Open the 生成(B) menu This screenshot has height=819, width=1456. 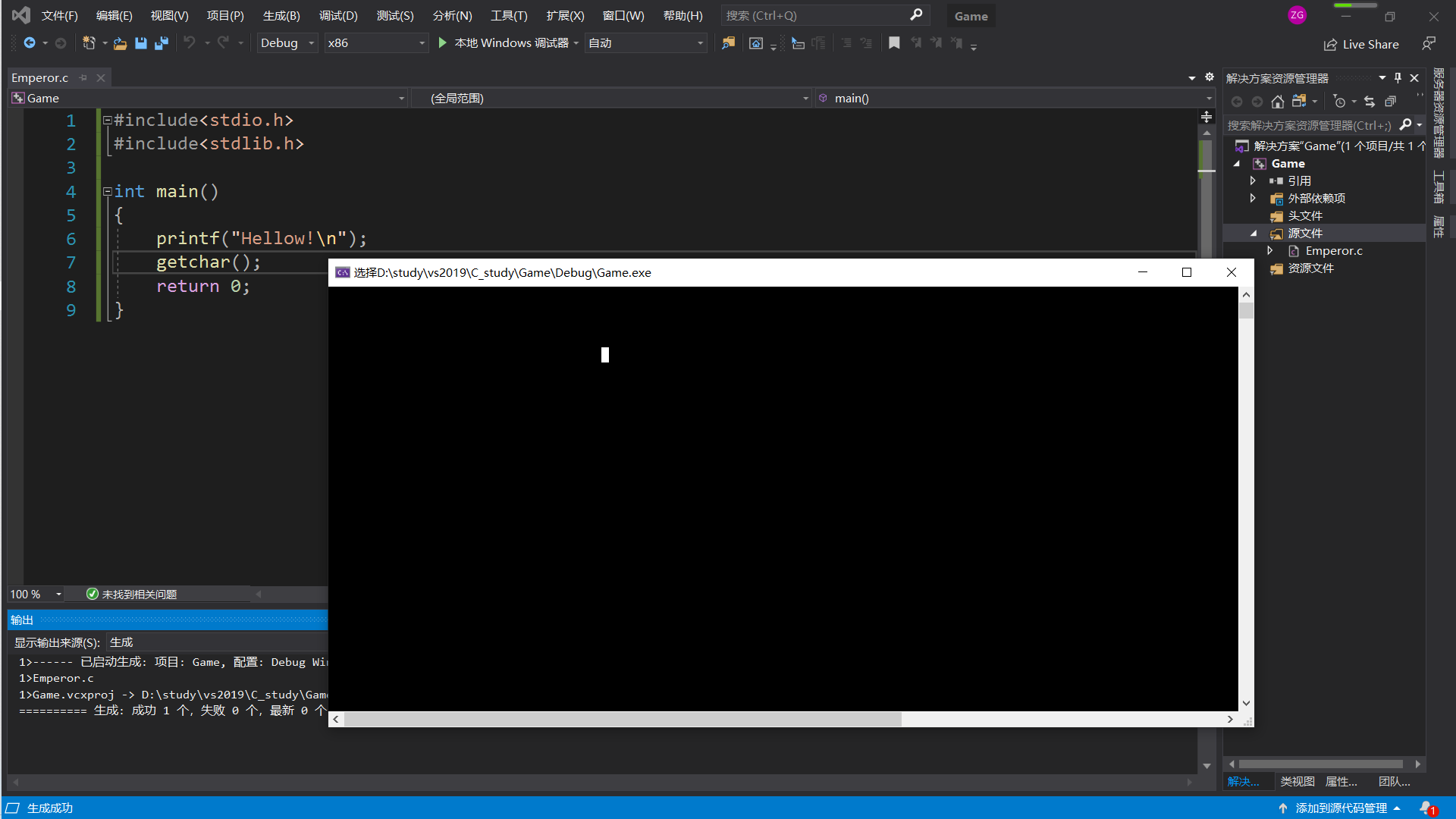tap(281, 15)
